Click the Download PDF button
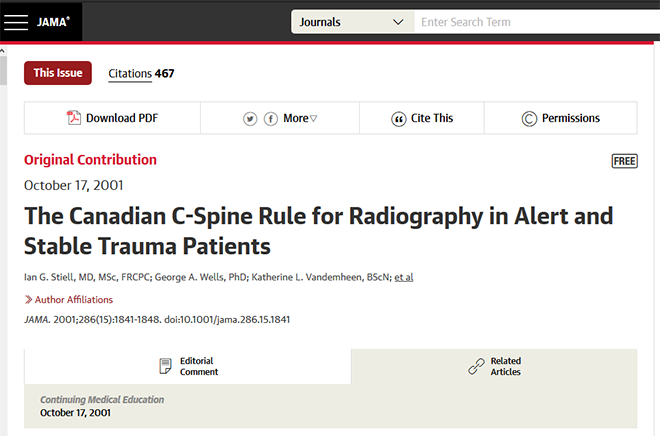The image size is (660, 436). tap(112, 118)
